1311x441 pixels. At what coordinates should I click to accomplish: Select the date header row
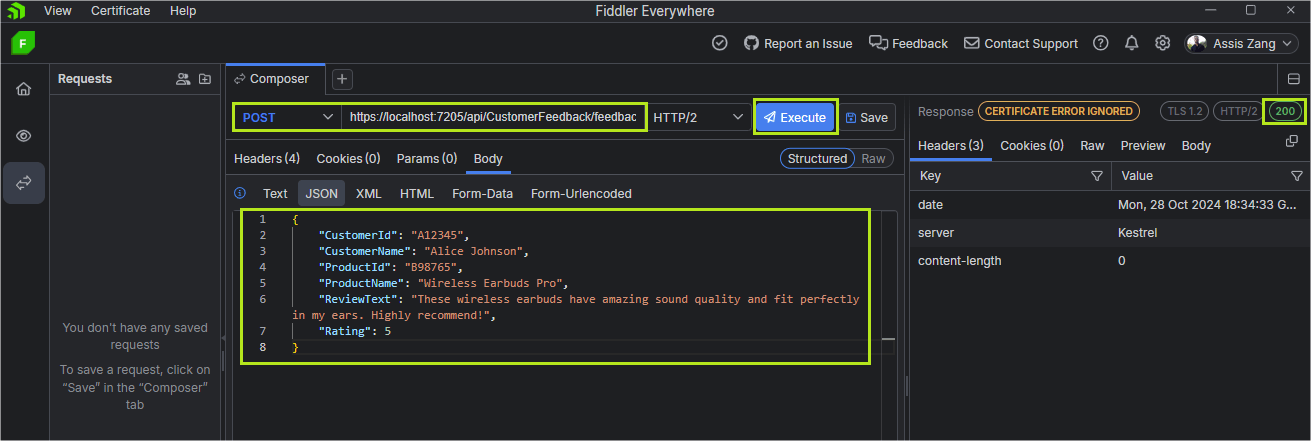point(1110,204)
